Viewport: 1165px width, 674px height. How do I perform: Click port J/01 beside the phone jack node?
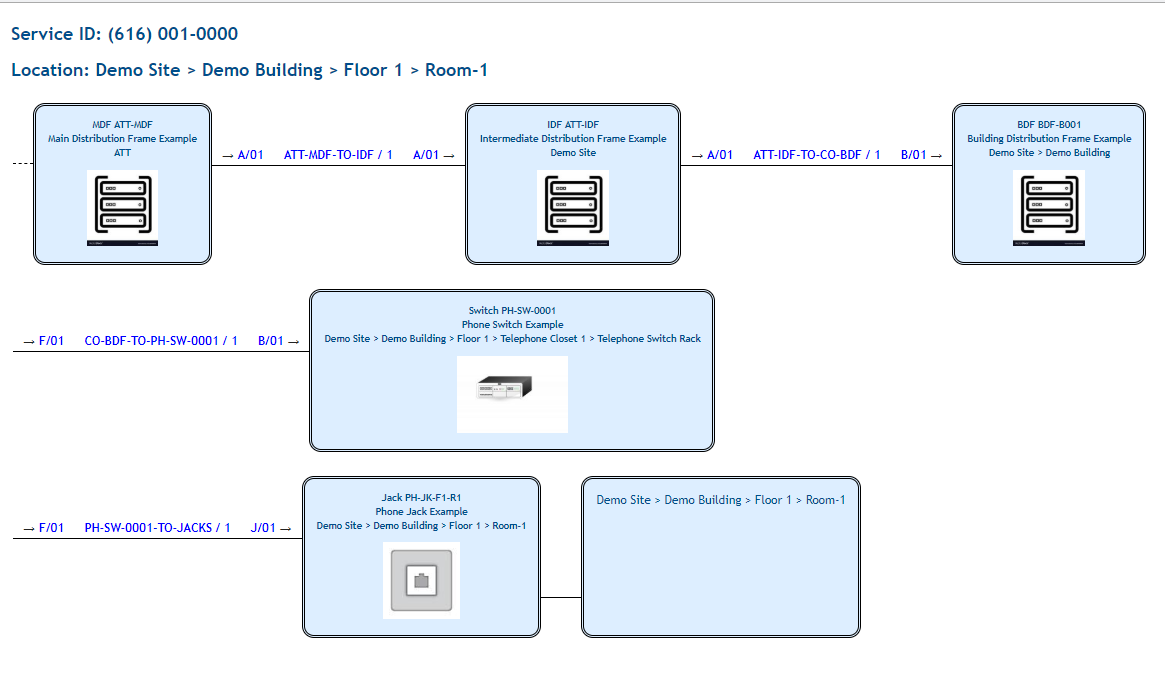(263, 527)
